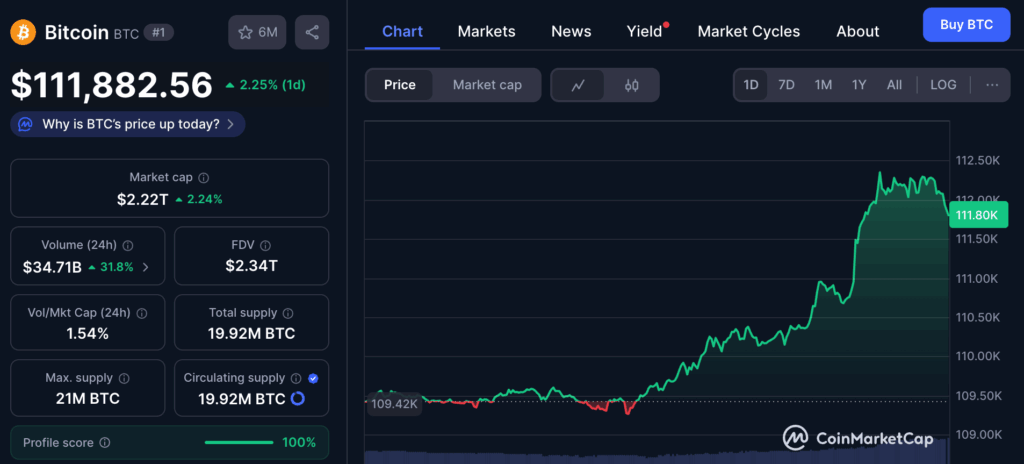Image resolution: width=1024 pixels, height=464 pixels.
Task: Switch to the Market Cycles tab
Action: coord(748,31)
